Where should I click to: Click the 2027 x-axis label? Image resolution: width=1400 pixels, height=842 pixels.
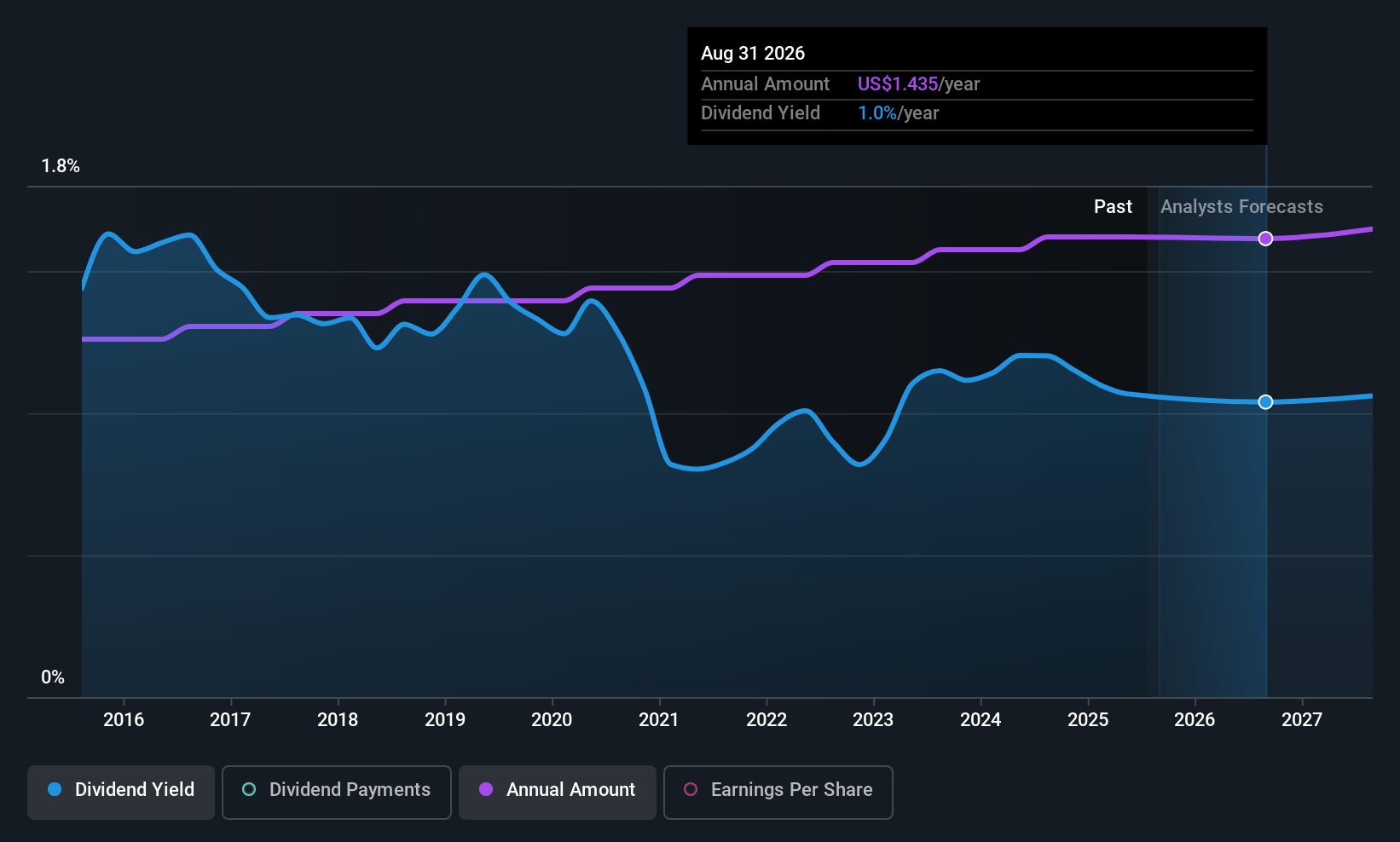1302,720
